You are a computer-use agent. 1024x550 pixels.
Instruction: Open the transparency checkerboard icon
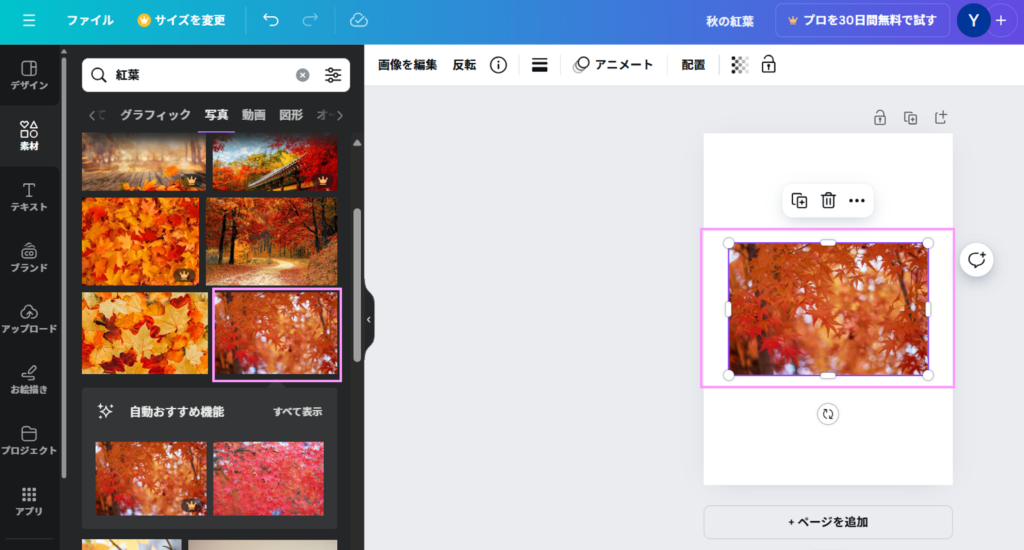(x=739, y=65)
